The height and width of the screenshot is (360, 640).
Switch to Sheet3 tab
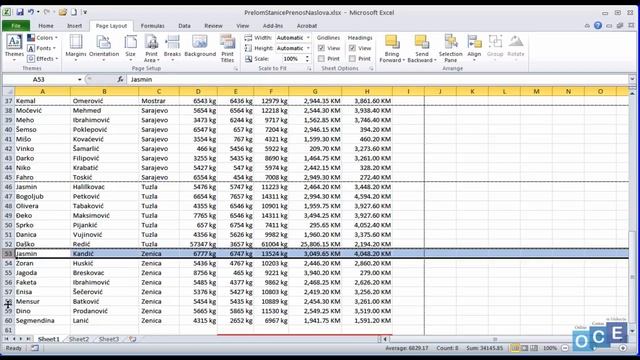[109, 339]
